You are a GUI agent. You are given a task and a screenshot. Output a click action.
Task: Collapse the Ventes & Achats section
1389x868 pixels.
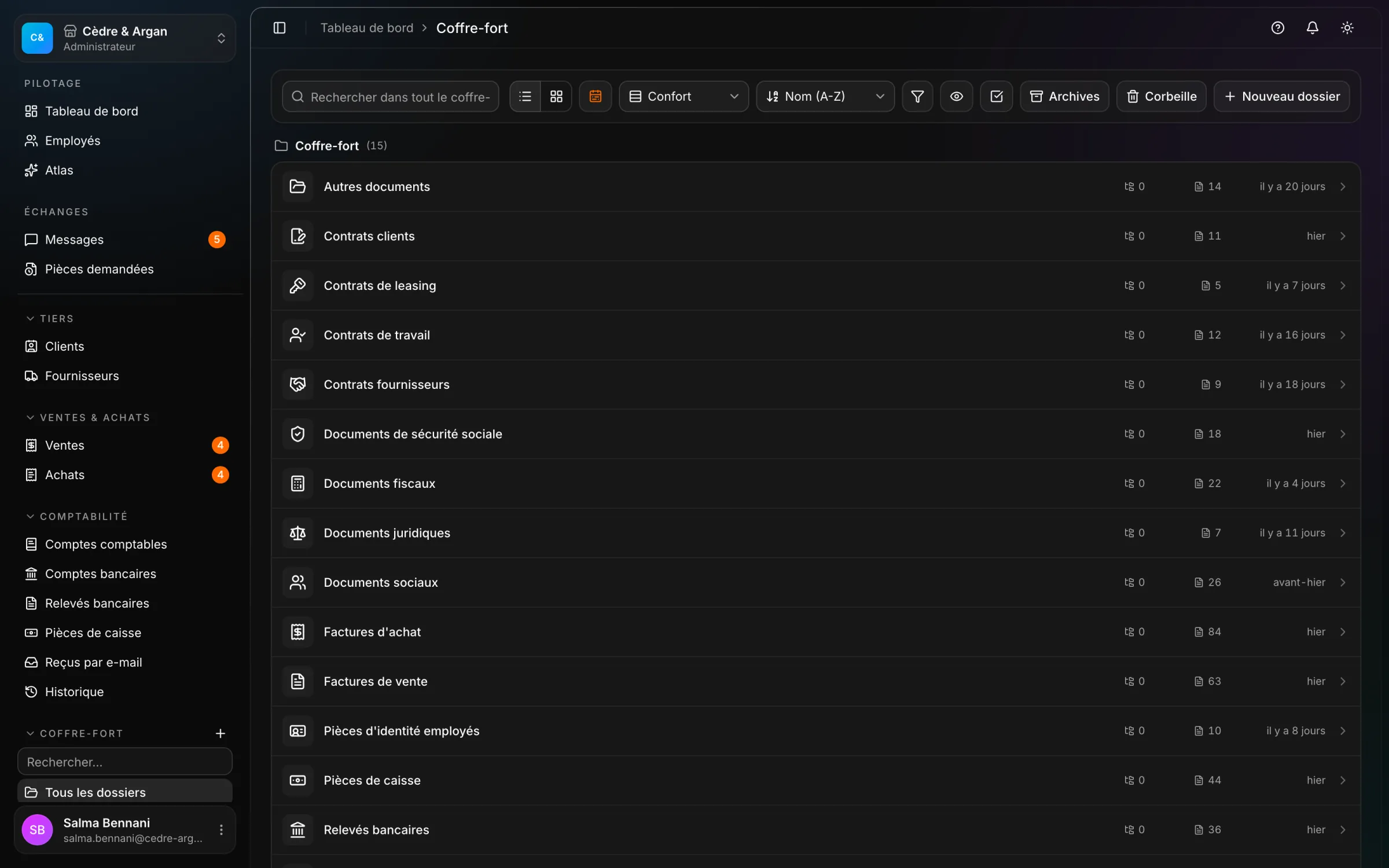[x=88, y=417]
